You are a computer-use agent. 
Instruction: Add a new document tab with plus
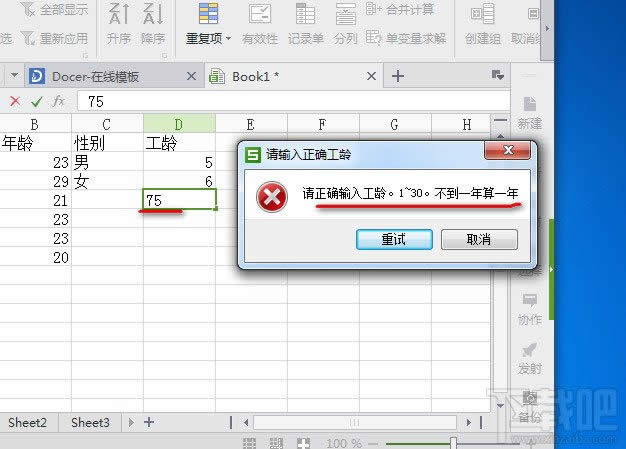tap(397, 76)
